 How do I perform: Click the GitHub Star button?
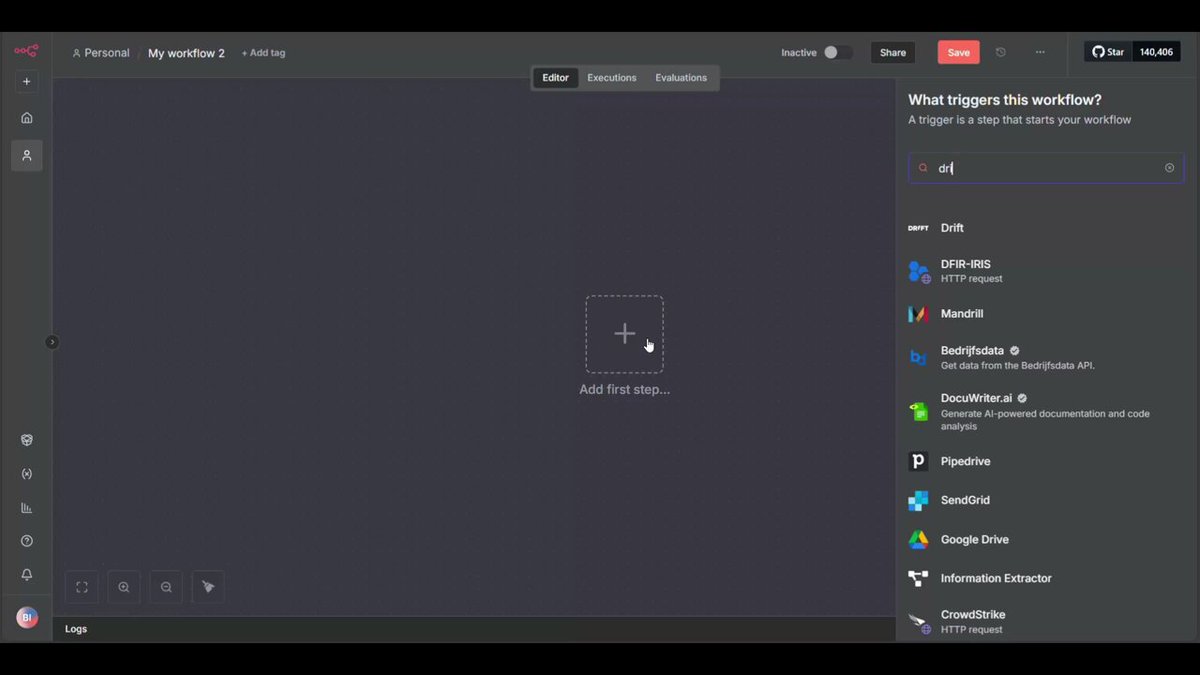[1108, 52]
